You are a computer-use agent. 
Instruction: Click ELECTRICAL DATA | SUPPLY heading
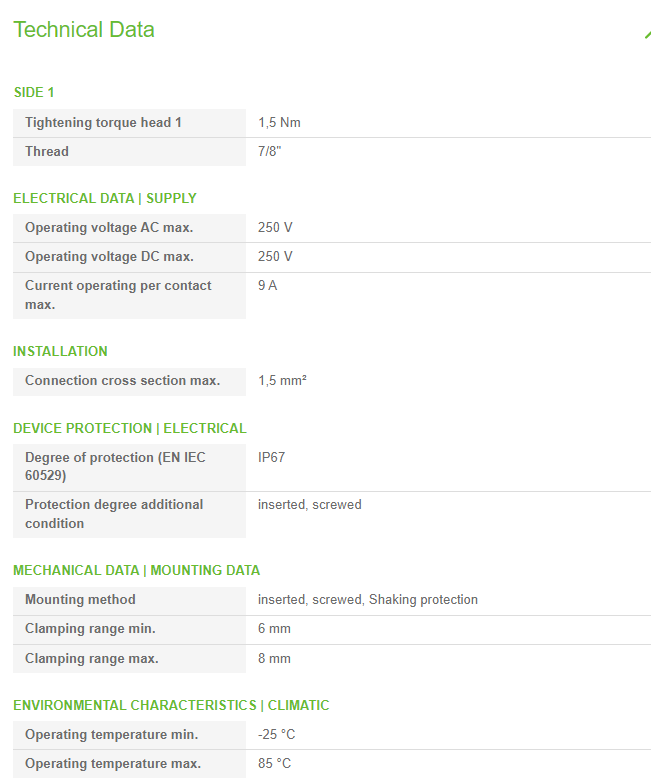[x=105, y=198]
